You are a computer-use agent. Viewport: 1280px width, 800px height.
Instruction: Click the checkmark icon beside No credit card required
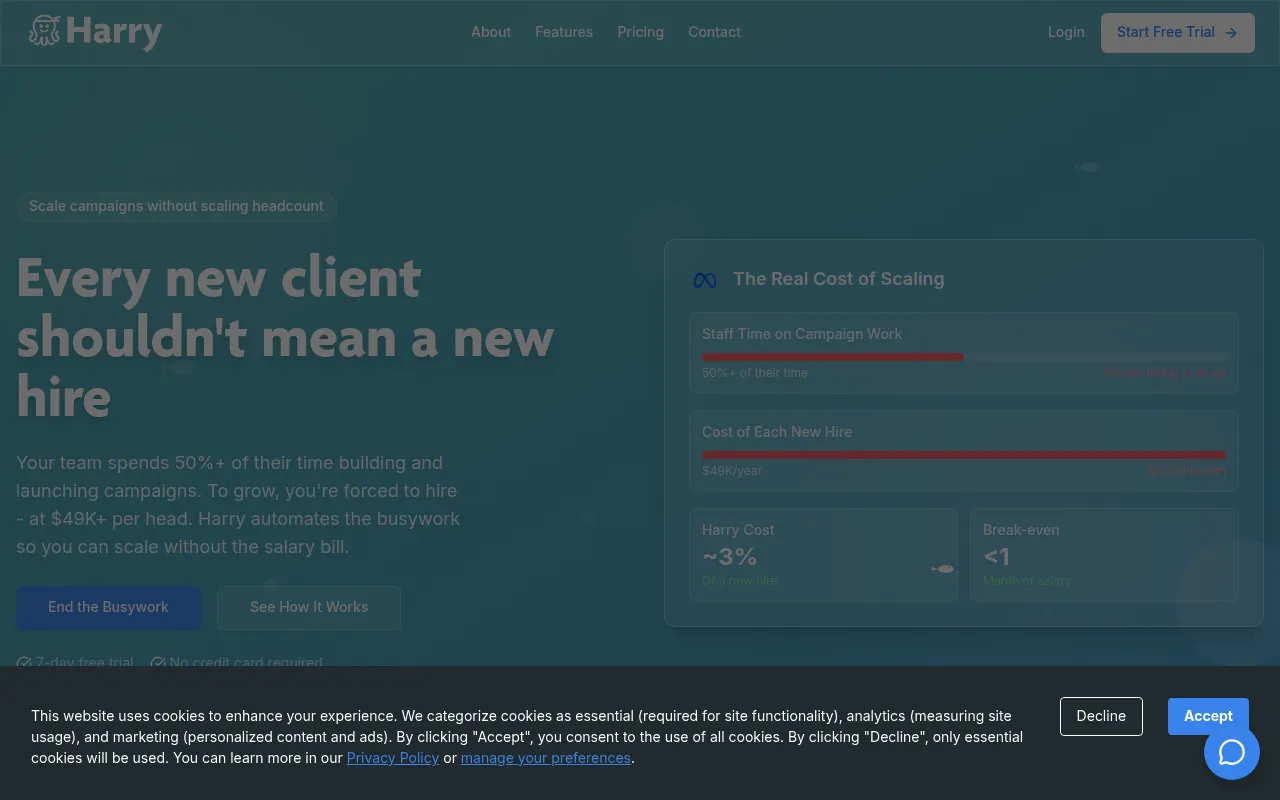coord(158,663)
